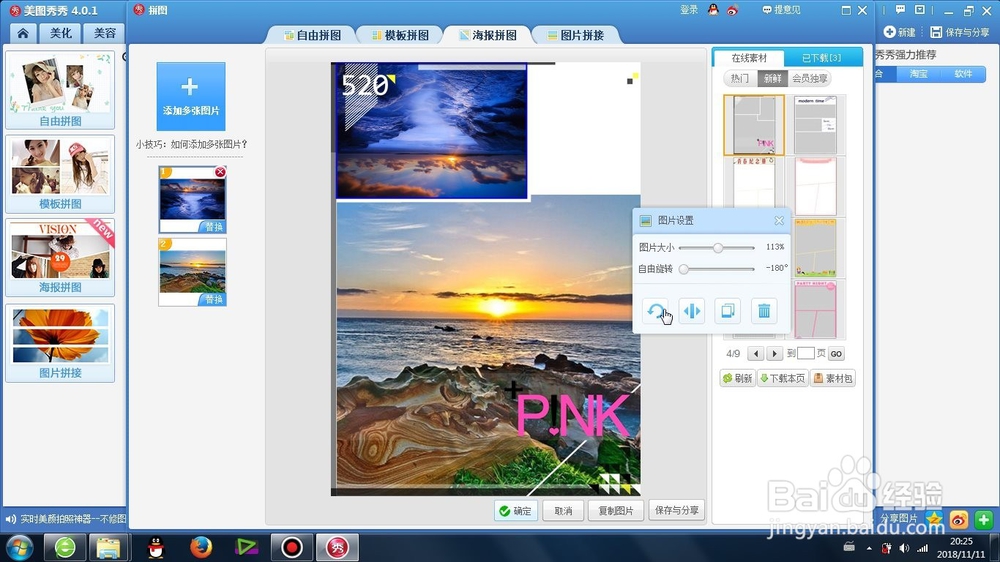Open 海报拼图 mode in left sidebar
The width and height of the screenshot is (1000, 562).
pos(60,258)
